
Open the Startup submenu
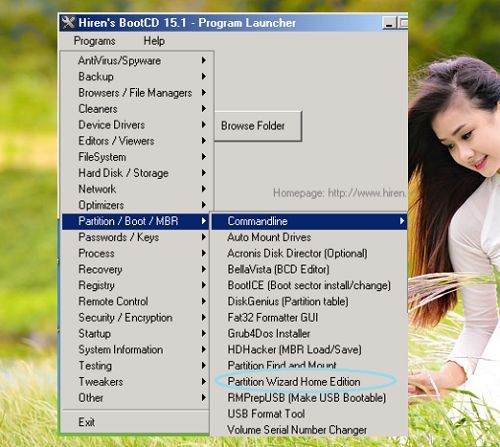coord(135,333)
